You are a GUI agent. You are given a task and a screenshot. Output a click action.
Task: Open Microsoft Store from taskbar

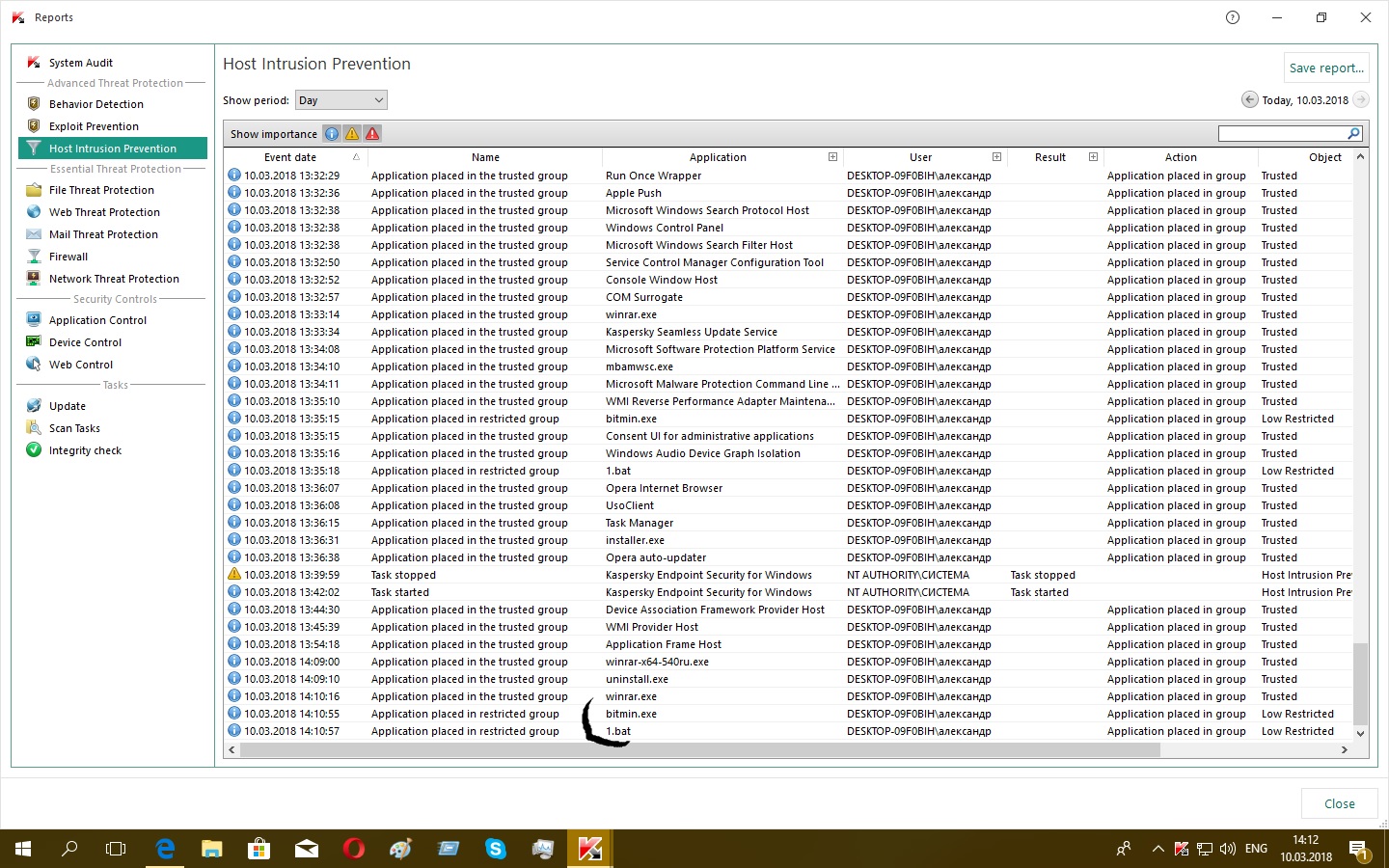(259, 849)
